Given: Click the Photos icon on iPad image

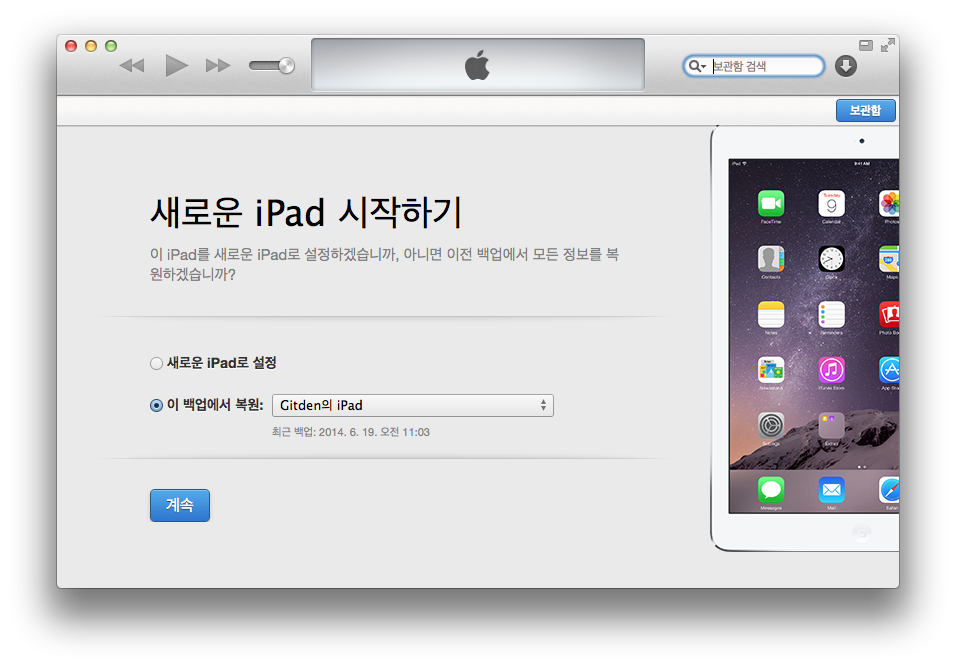Looking at the screenshot, I should (889, 203).
